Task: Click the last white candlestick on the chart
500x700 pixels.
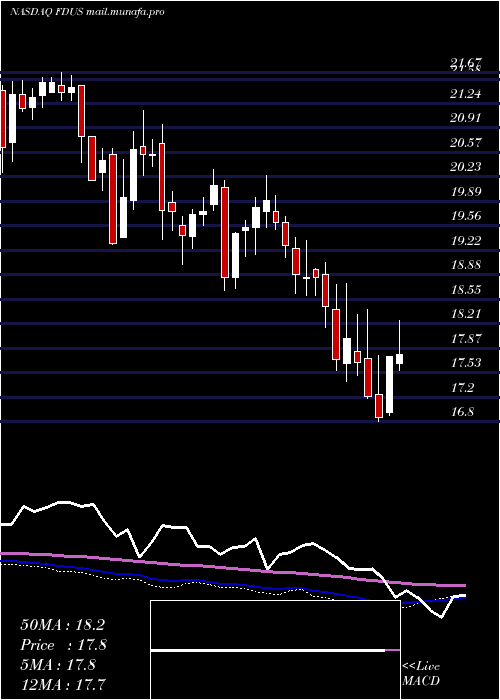Action: coord(400,359)
